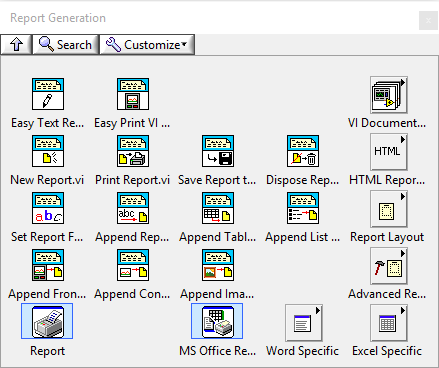Open the Customize dropdown menu
This screenshot has height=368, width=439.
click(147, 44)
